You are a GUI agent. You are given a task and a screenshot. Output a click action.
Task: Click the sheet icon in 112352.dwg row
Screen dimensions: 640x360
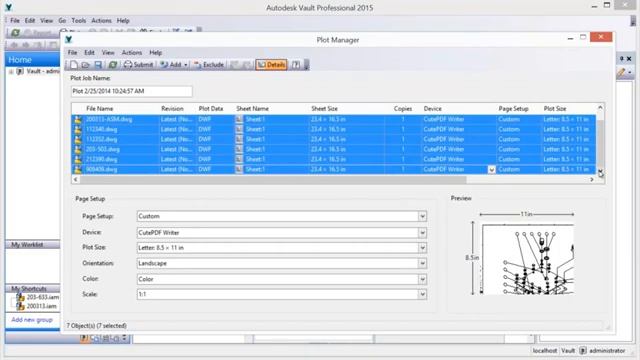coord(239,139)
